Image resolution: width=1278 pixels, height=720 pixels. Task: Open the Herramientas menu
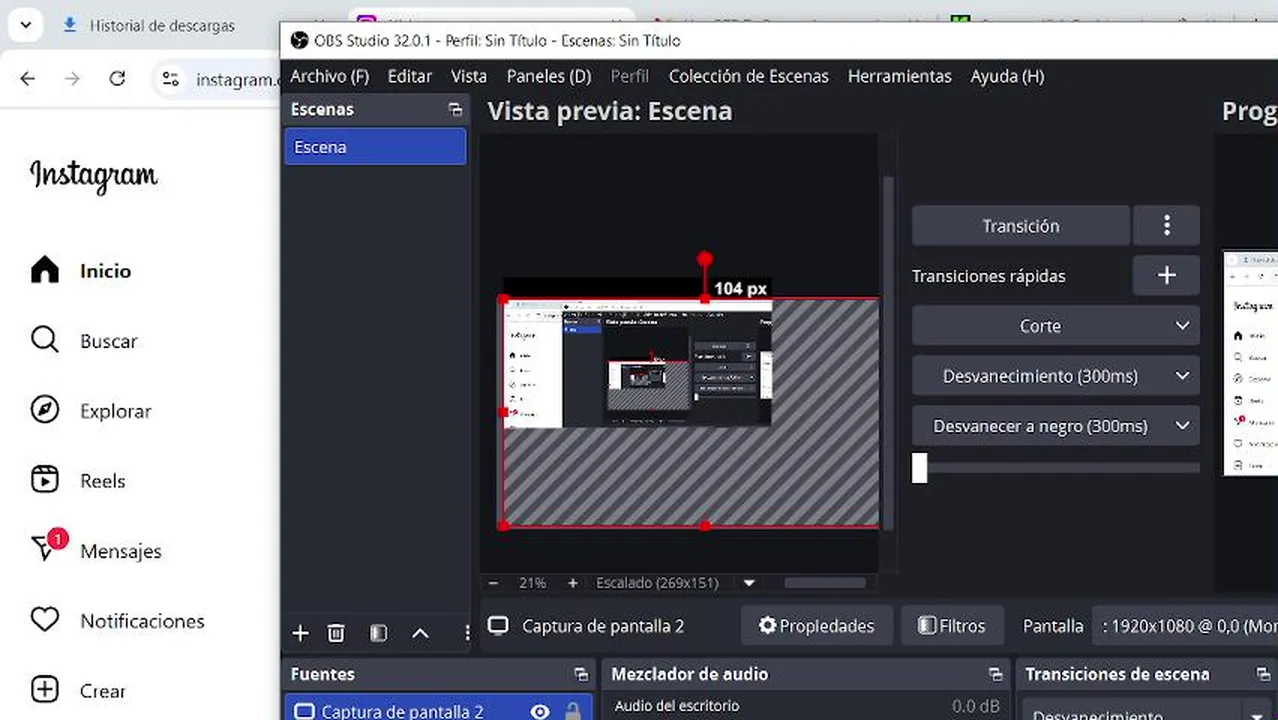[x=900, y=76]
